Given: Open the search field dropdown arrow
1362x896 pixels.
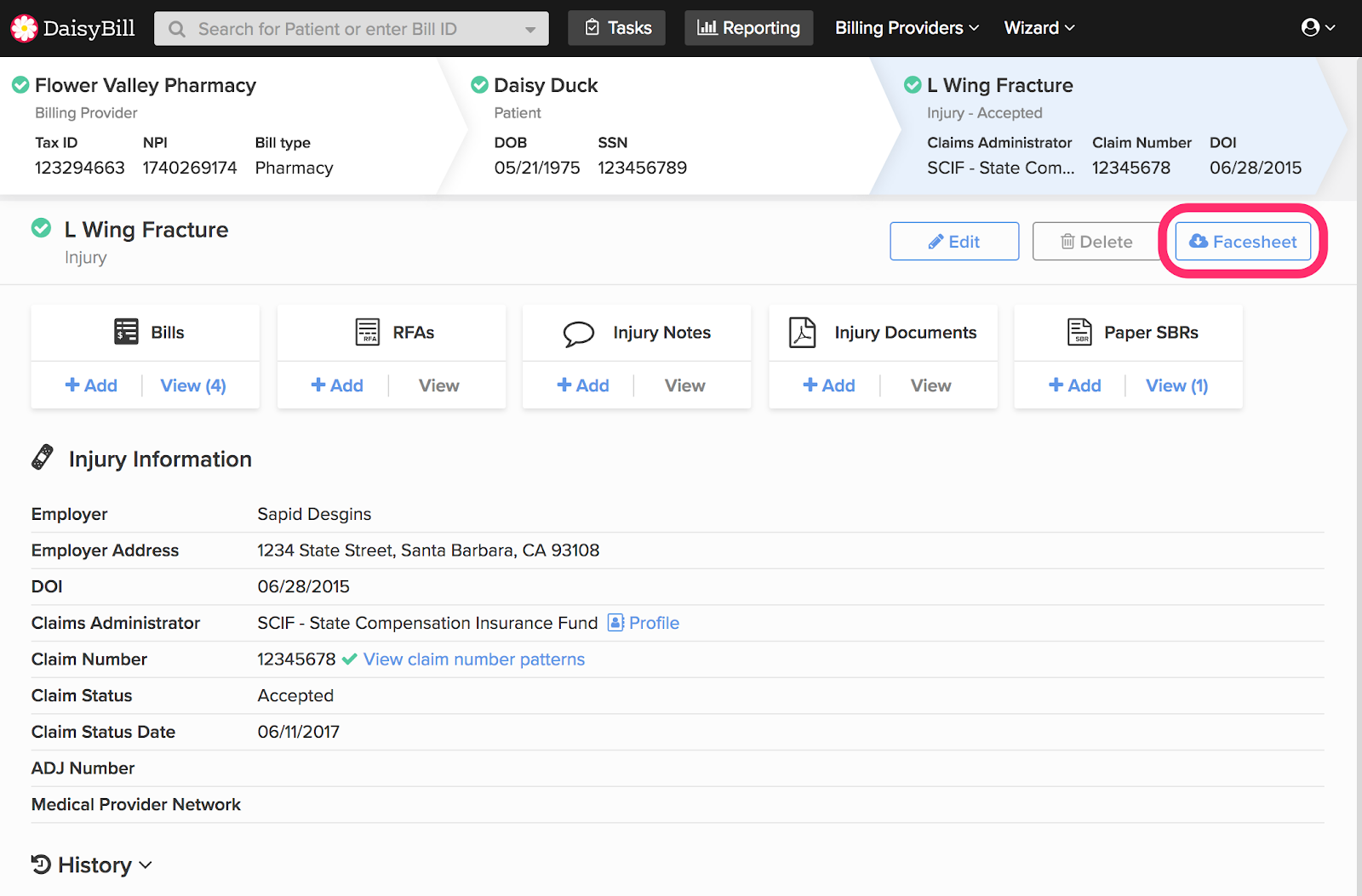Looking at the screenshot, I should pos(530,30).
